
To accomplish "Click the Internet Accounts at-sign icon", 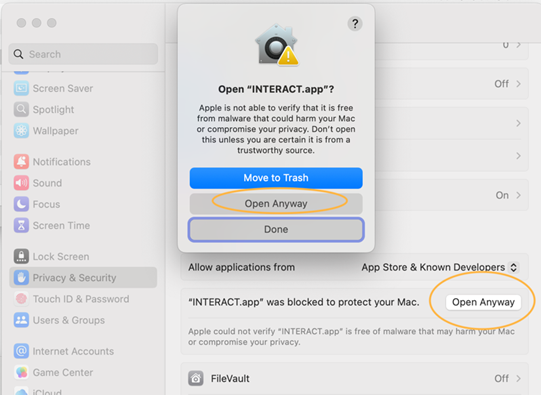I will tap(21, 351).
